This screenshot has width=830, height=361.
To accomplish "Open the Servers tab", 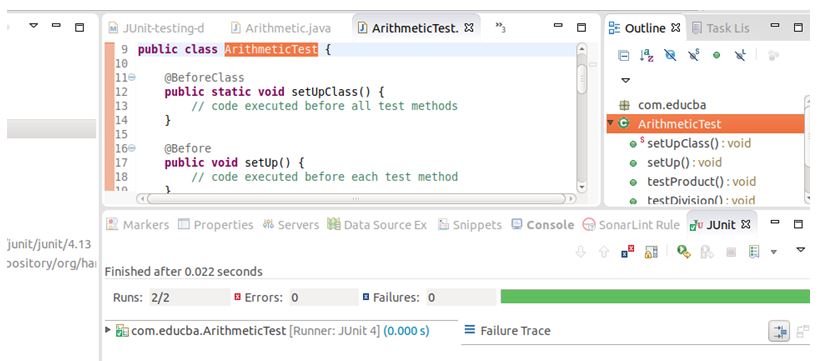I will coord(291,225).
